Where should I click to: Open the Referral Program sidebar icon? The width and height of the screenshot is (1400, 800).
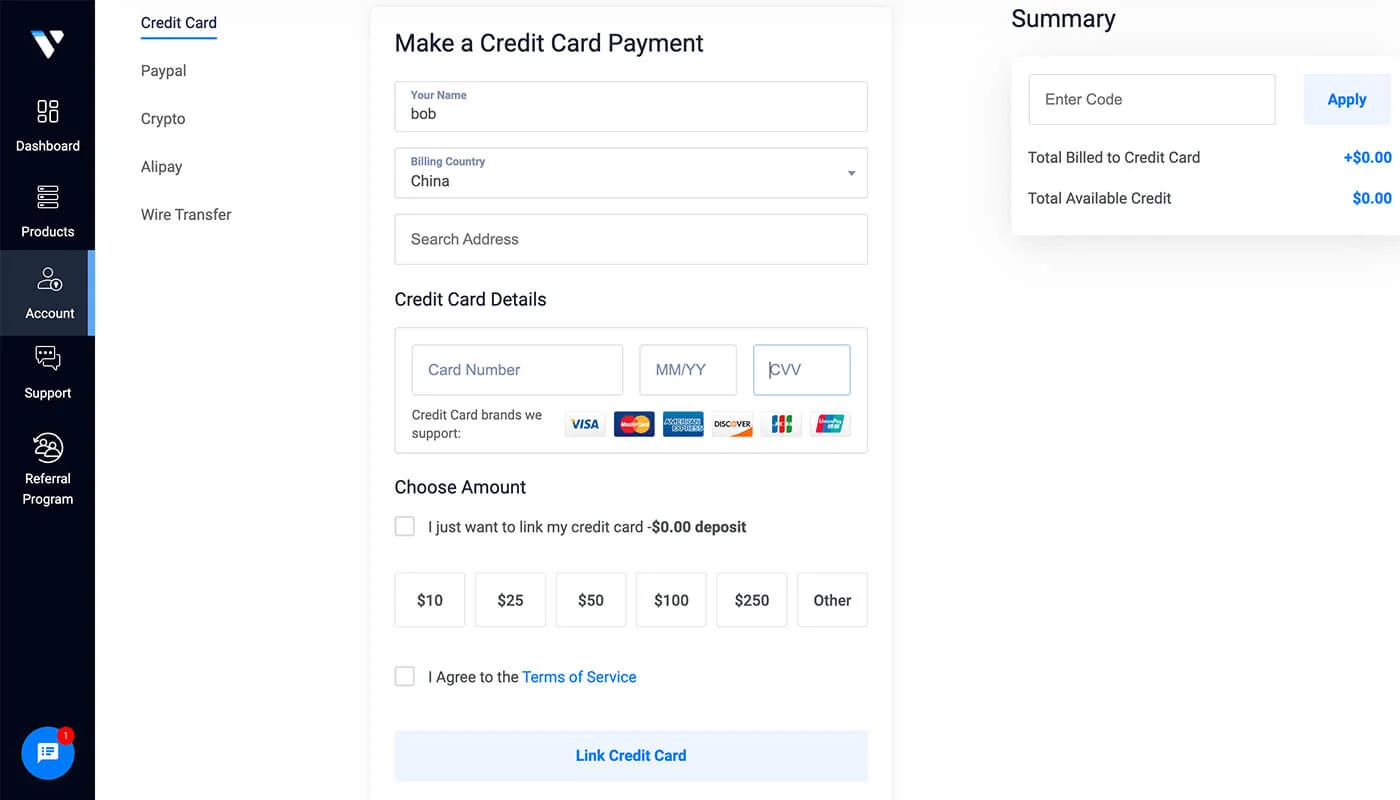[47, 447]
